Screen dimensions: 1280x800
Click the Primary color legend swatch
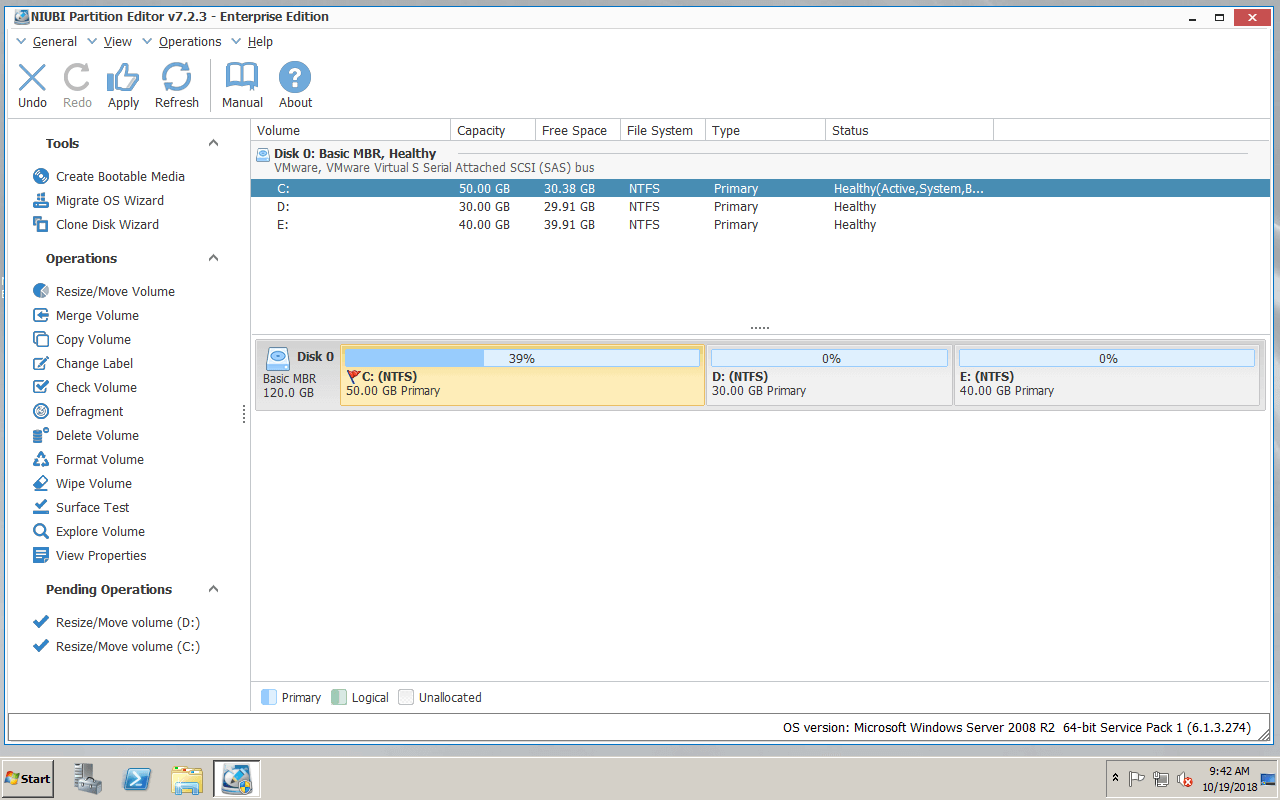point(266,697)
